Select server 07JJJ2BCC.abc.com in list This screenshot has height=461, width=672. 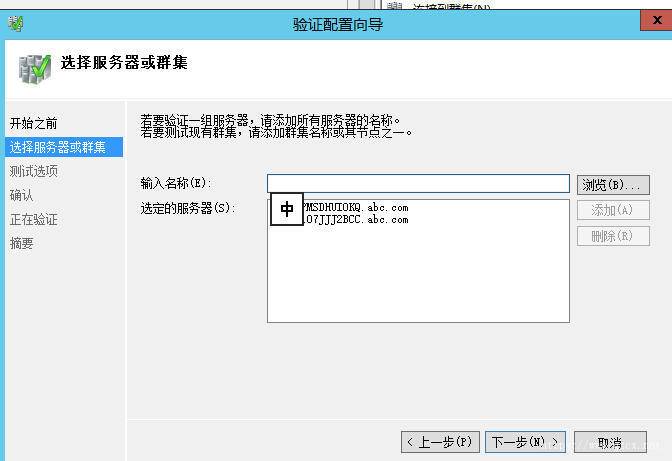tap(356, 220)
